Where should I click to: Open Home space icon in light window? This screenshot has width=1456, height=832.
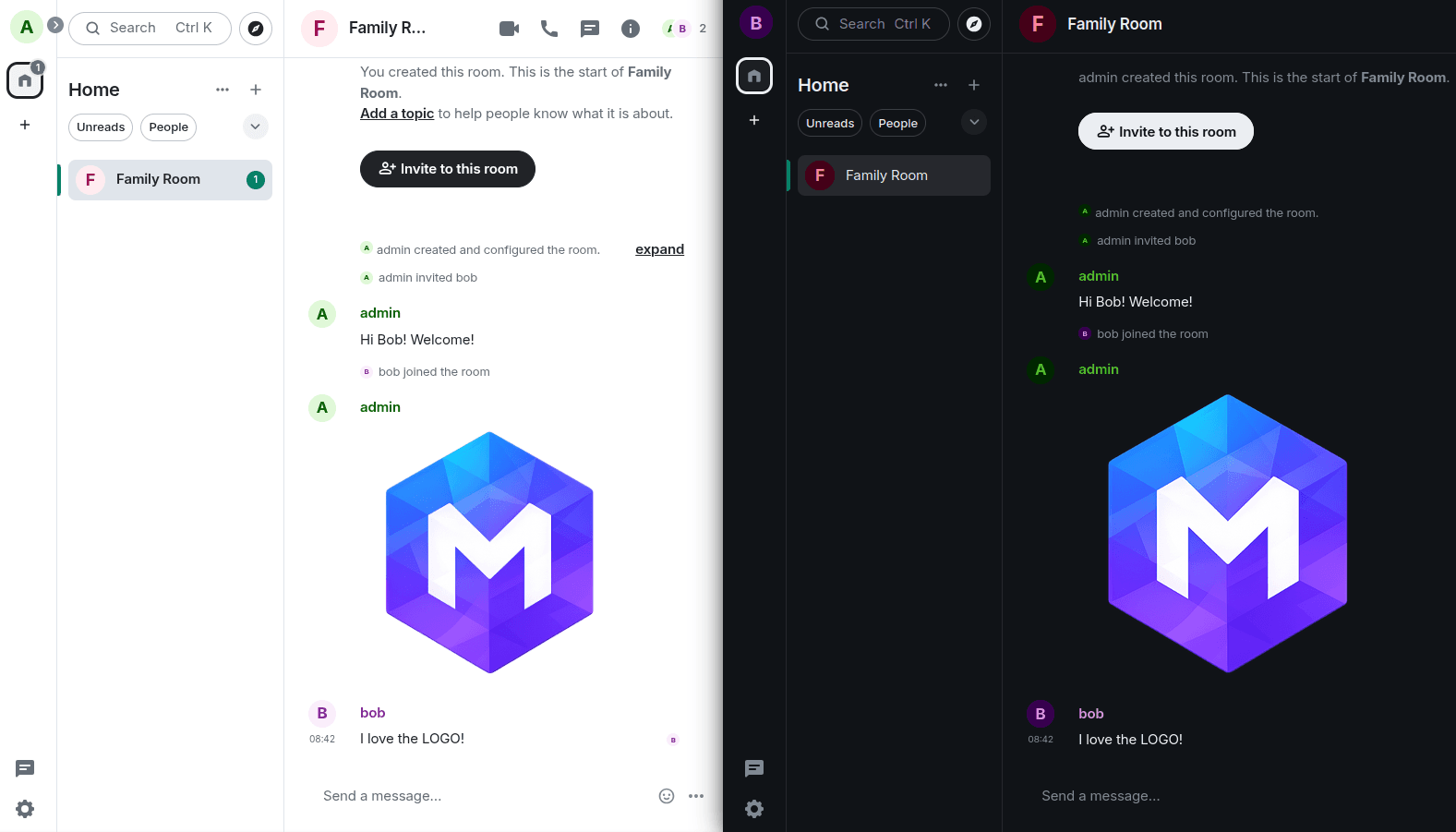25,80
